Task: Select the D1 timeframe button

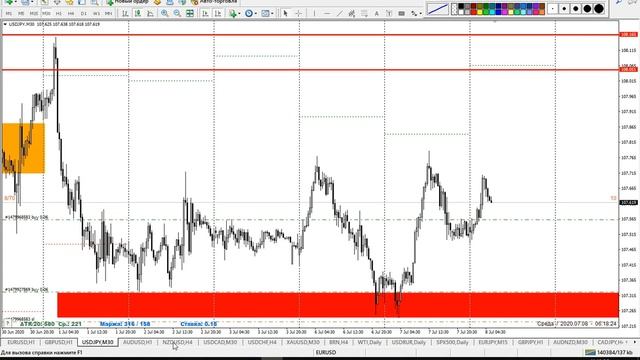Action: tap(84, 13)
